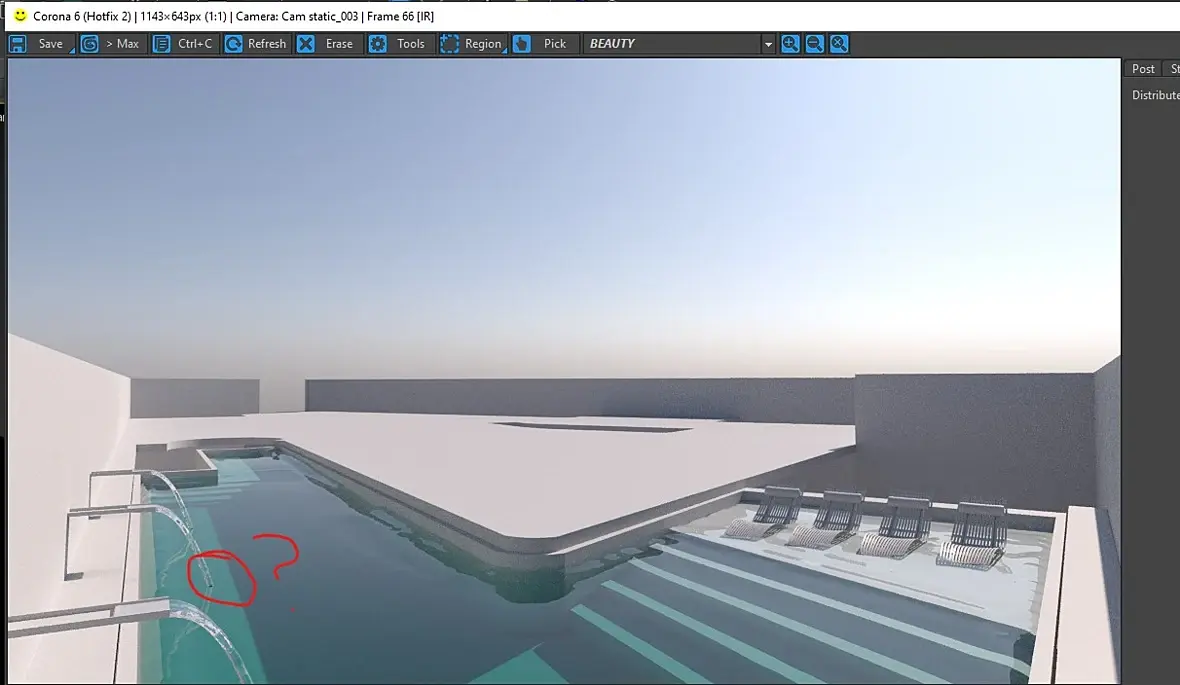Image resolution: width=1180 pixels, height=685 pixels.
Task: Click the Refresh text button
Action: [x=267, y=44]
